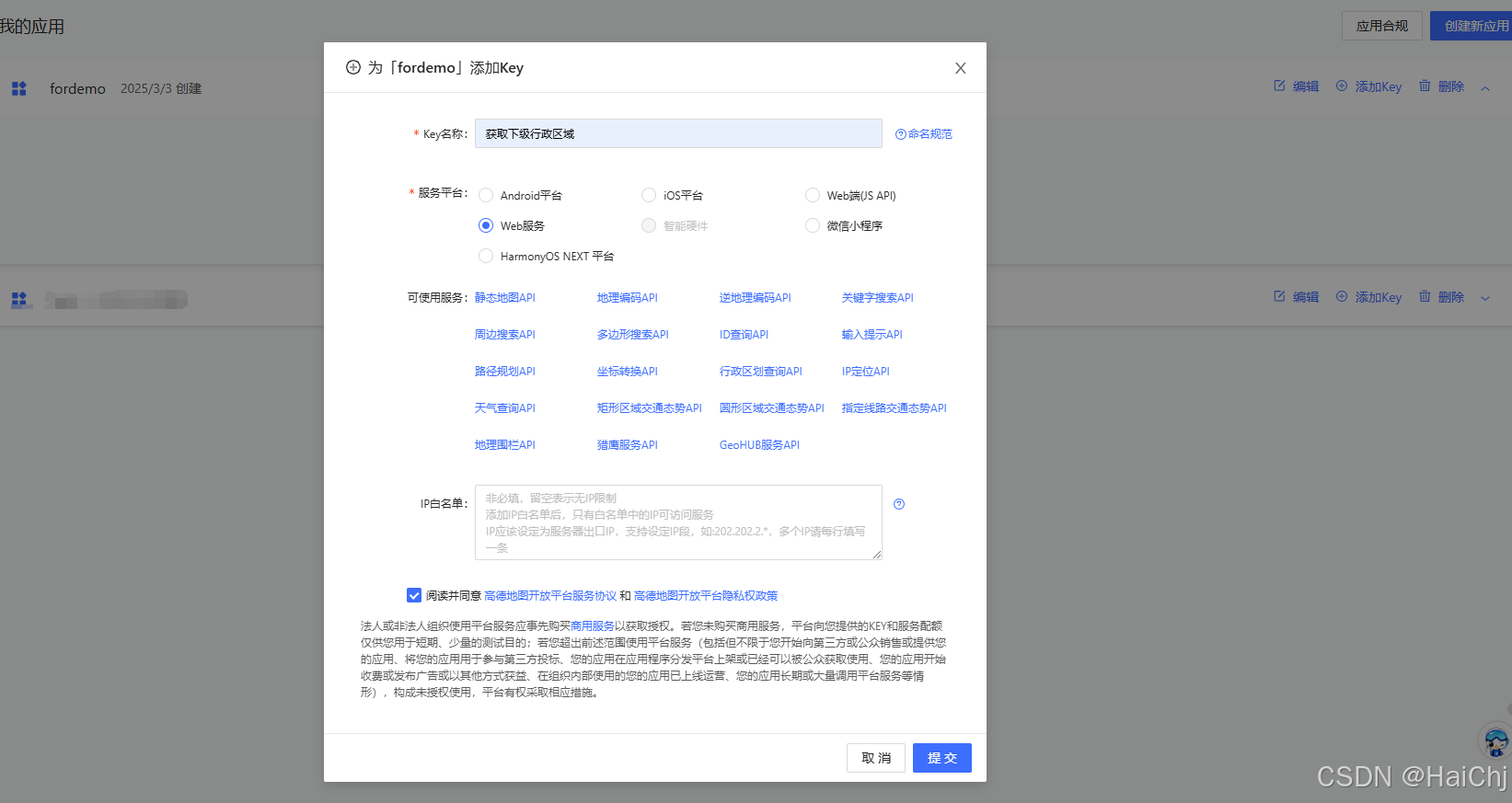Uncheck the 阅读并同意 agreement checkbox
The width and height of the screenshot is (1512, 803).
tap(414, 596)
